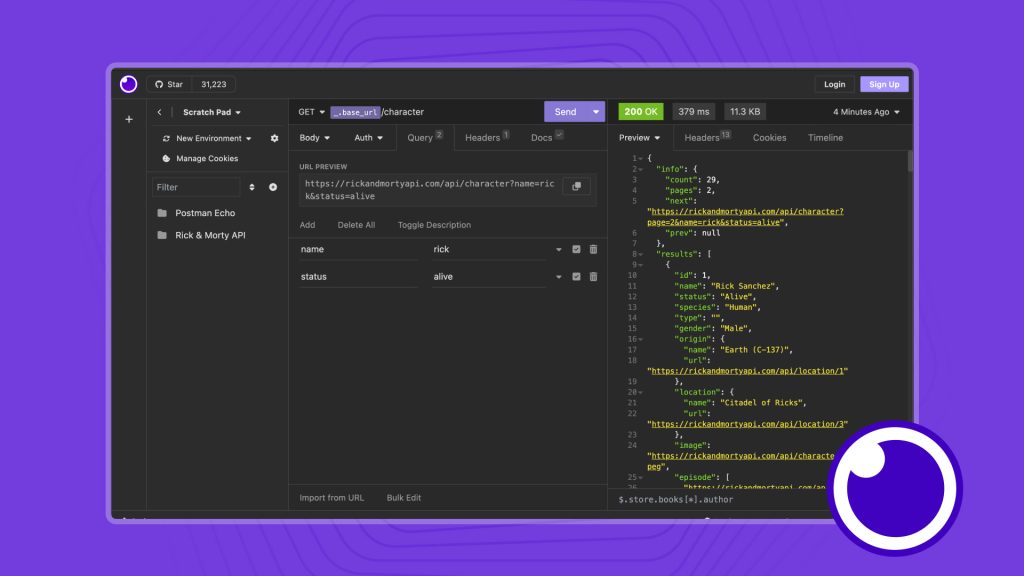This screenshot has width=1024, height=576.
Task: Uncheck the status parameter checkbox
Action: (x=576, y=277)
